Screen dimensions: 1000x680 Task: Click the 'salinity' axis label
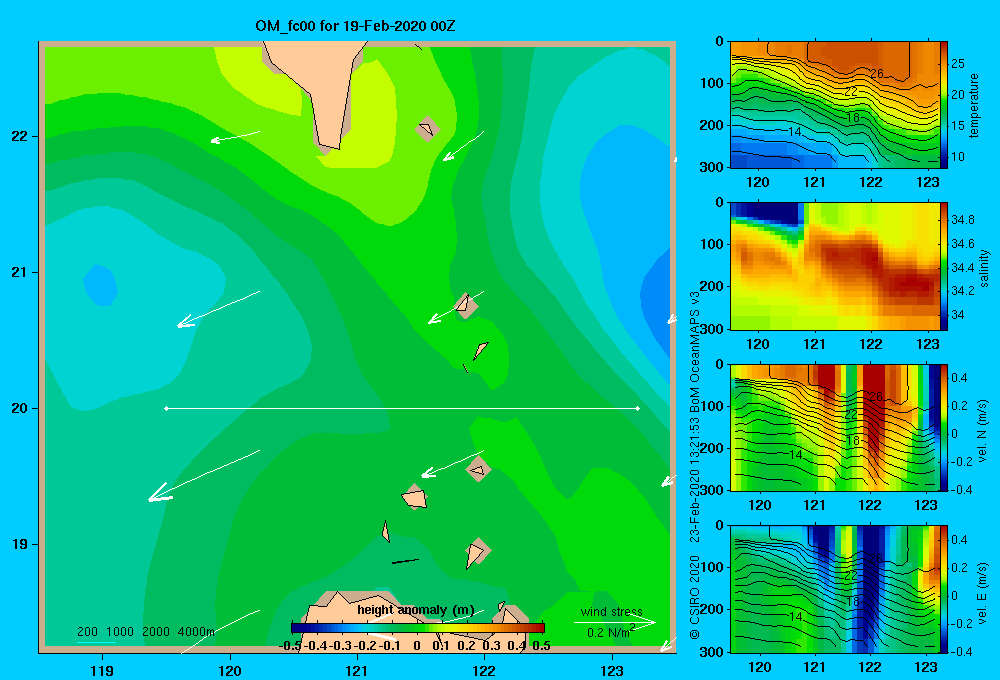coord(984,268)
